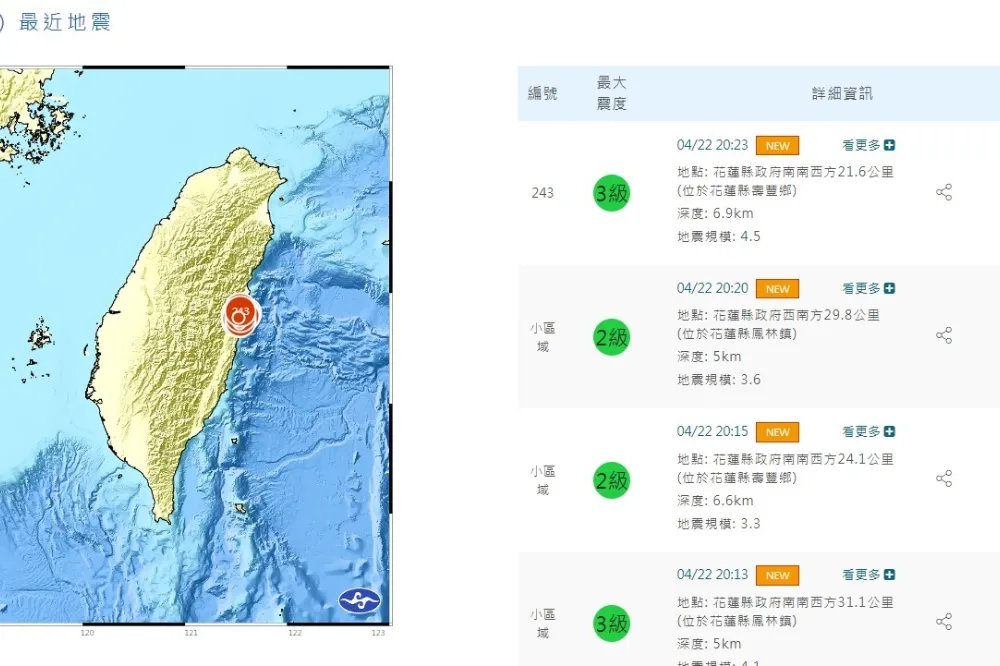The width and height of the screenshot is (1000, 666).
Task: Click location text 花蓮縣政府南南西方21.6公里
Action: click(x=804, y=172)
